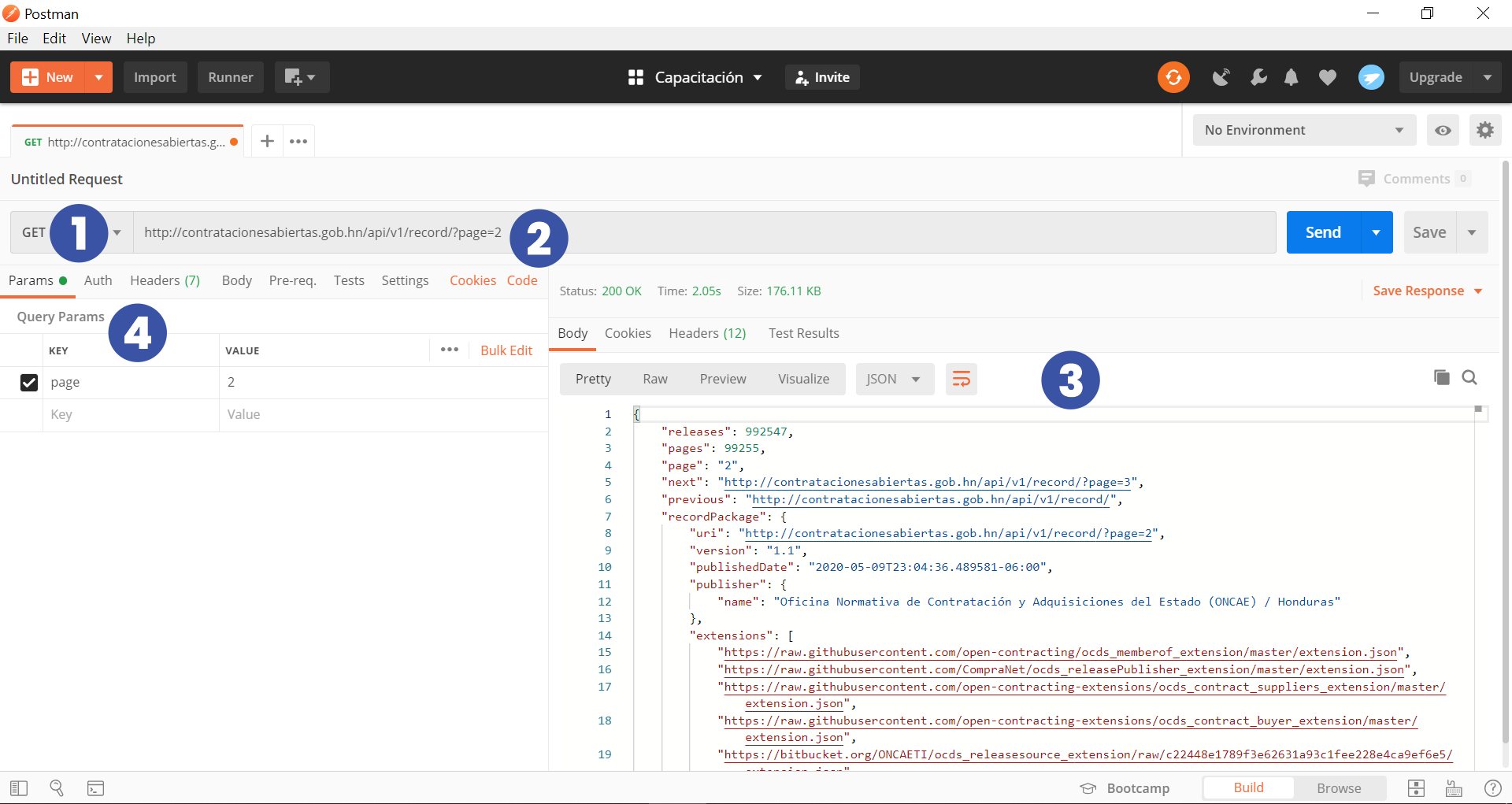The image size is (1512, 804).
Task: Open the Edit menu
Action: coord(54,39)
